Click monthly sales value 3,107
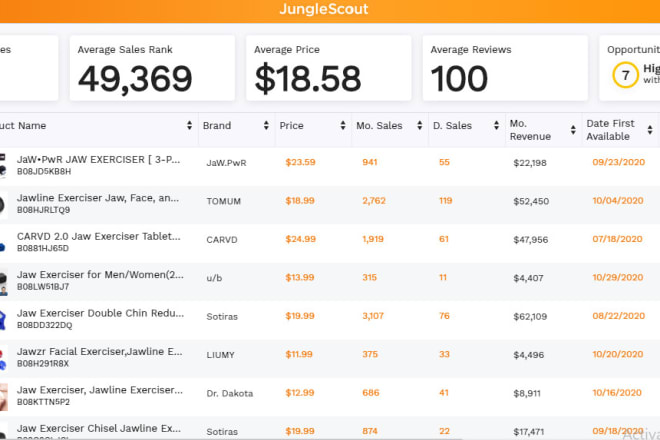This screenshot has width=660, height=440. tap(373, 316)
